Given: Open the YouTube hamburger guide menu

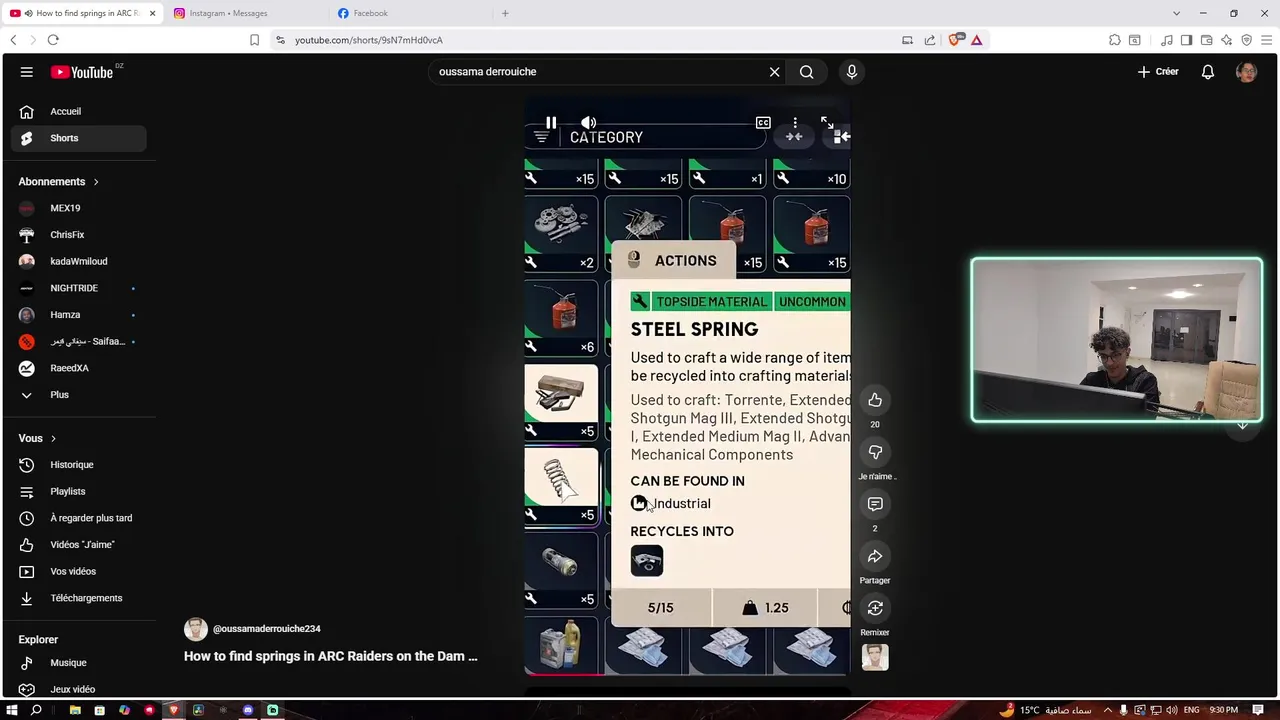Looking at the screenshot, I should coord(27,72).
